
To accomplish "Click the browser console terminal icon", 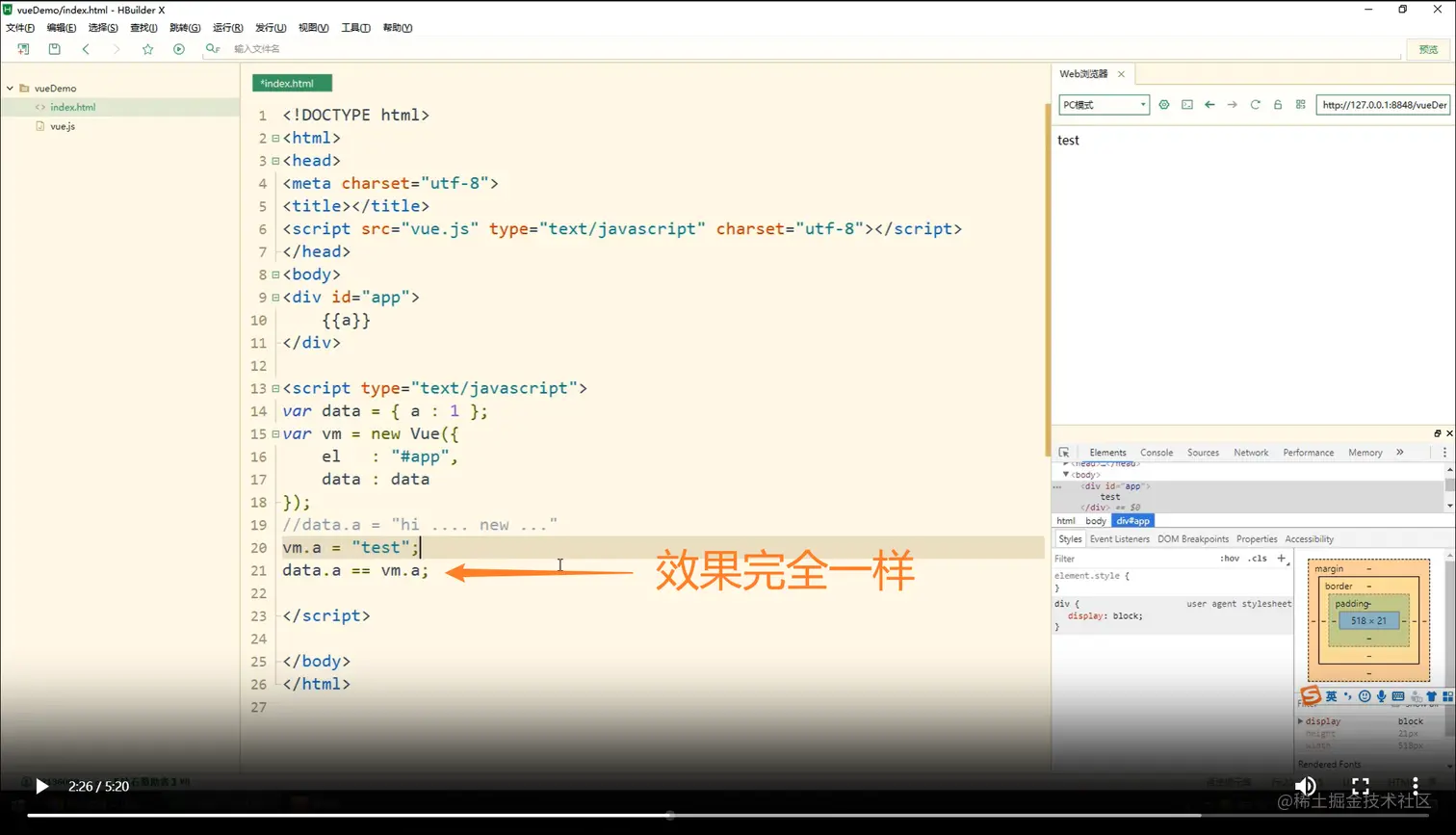I will [x=1187, y=105].
